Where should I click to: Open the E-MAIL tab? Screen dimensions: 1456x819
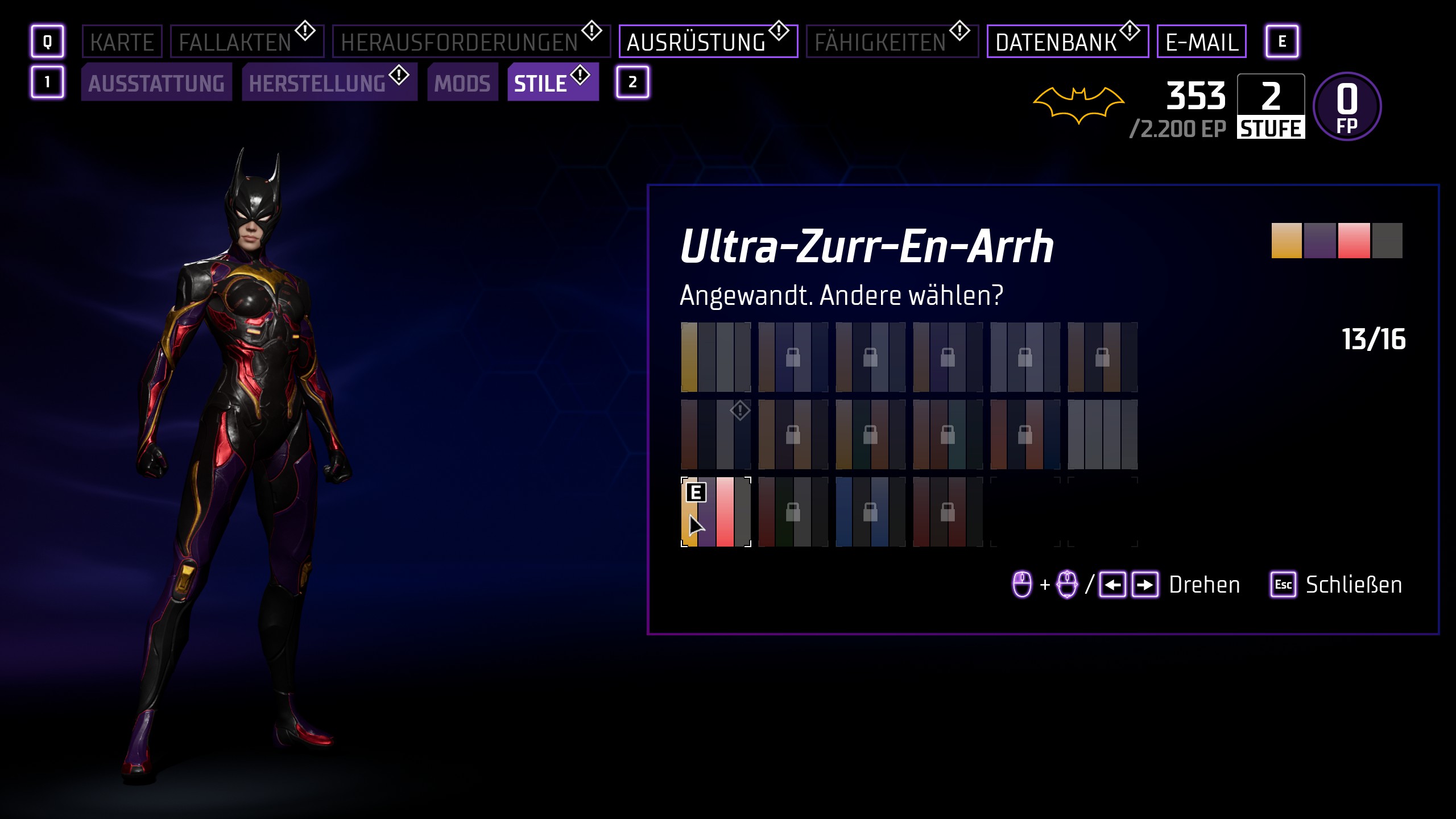click(1201, 42)
